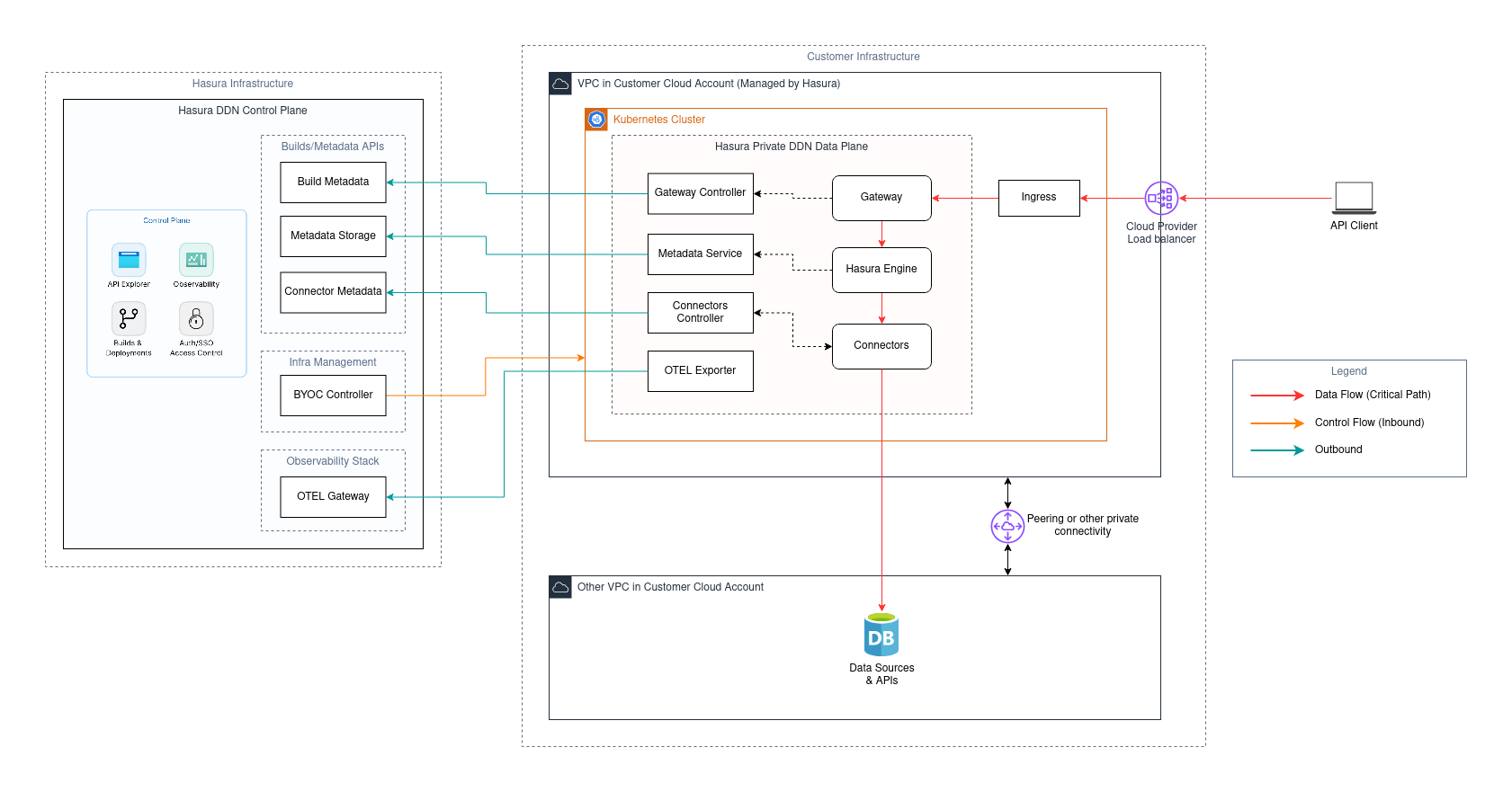1512x792 pixels.
Task: Select the Metadata Service box
Action: pos(701,254)
